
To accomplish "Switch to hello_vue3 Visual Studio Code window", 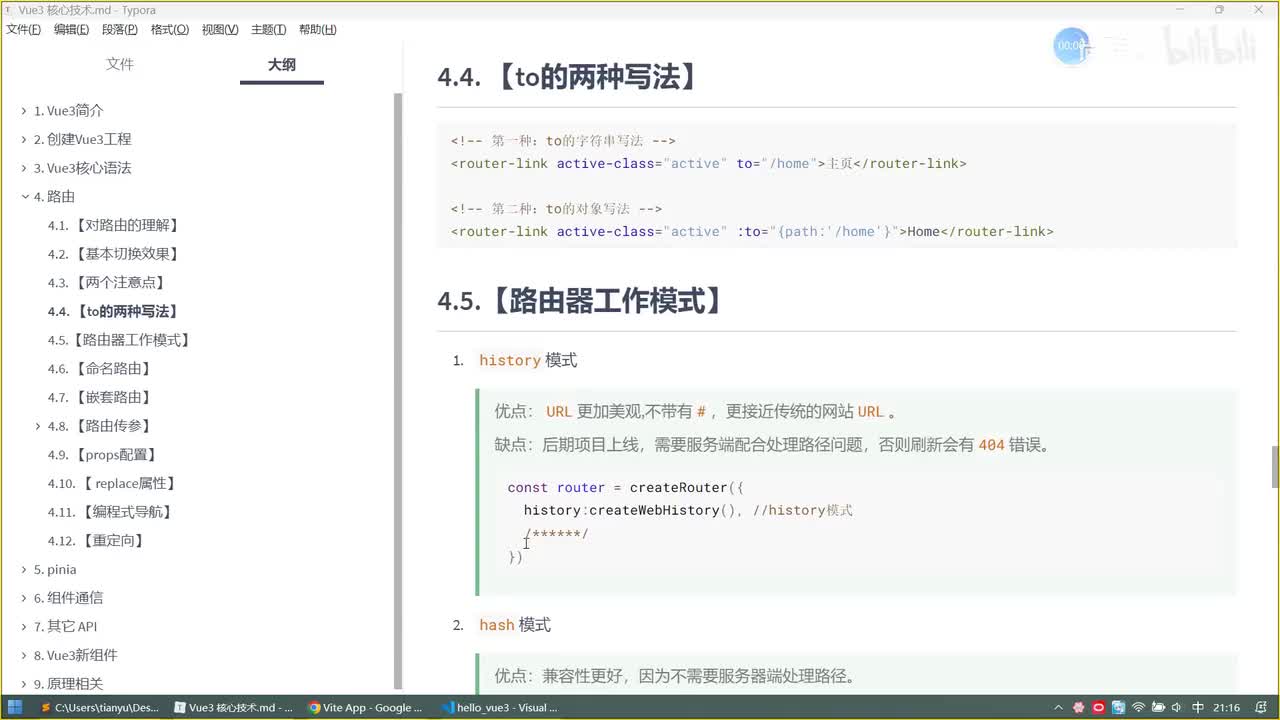I will click(x=500, y=707).
